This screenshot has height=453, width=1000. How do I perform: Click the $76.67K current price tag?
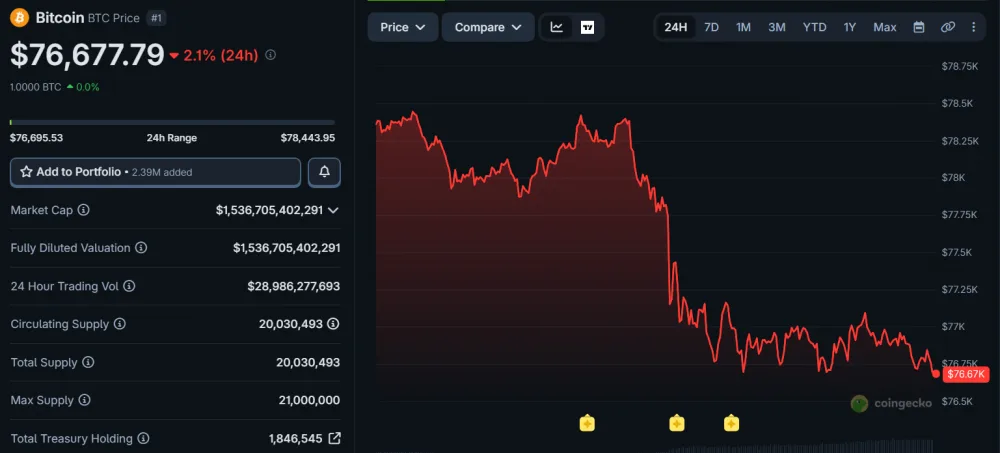[966, 374]
